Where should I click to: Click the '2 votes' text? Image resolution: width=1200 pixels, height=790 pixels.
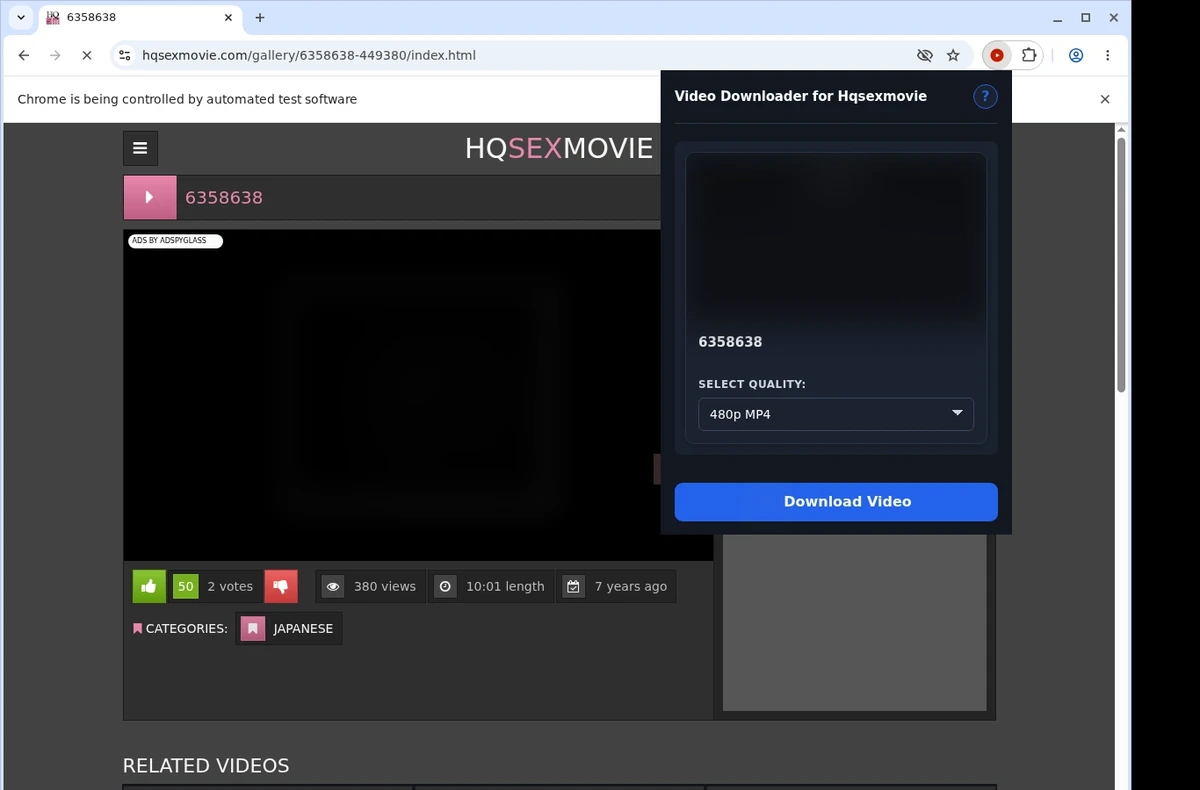click(x=230, y=587)
